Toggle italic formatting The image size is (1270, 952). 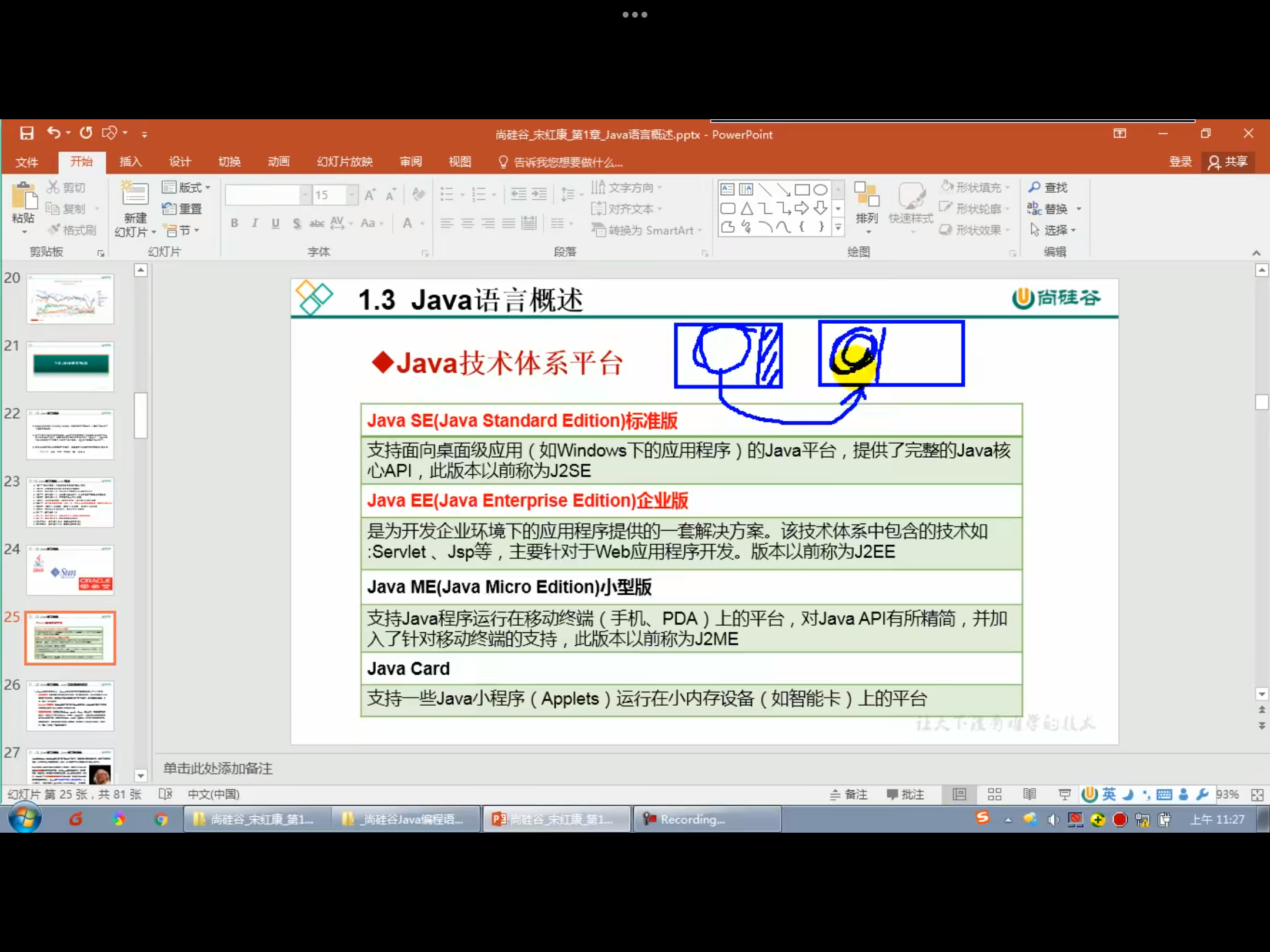[254, 223]
